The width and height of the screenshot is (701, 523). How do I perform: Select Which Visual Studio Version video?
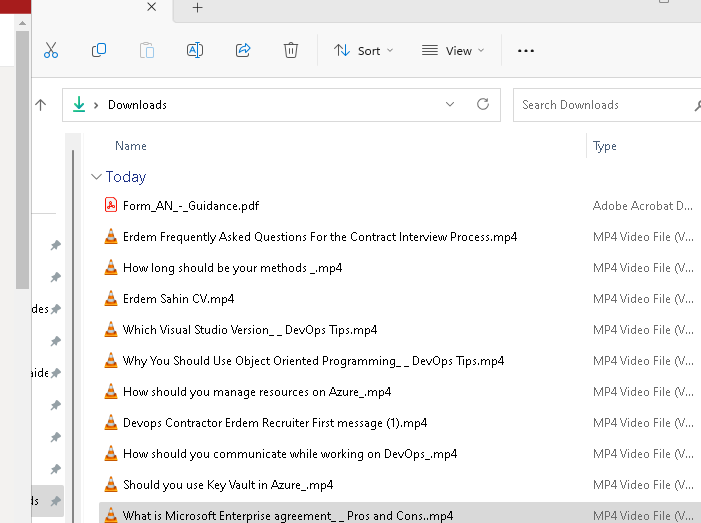click(x=250, y=330)
